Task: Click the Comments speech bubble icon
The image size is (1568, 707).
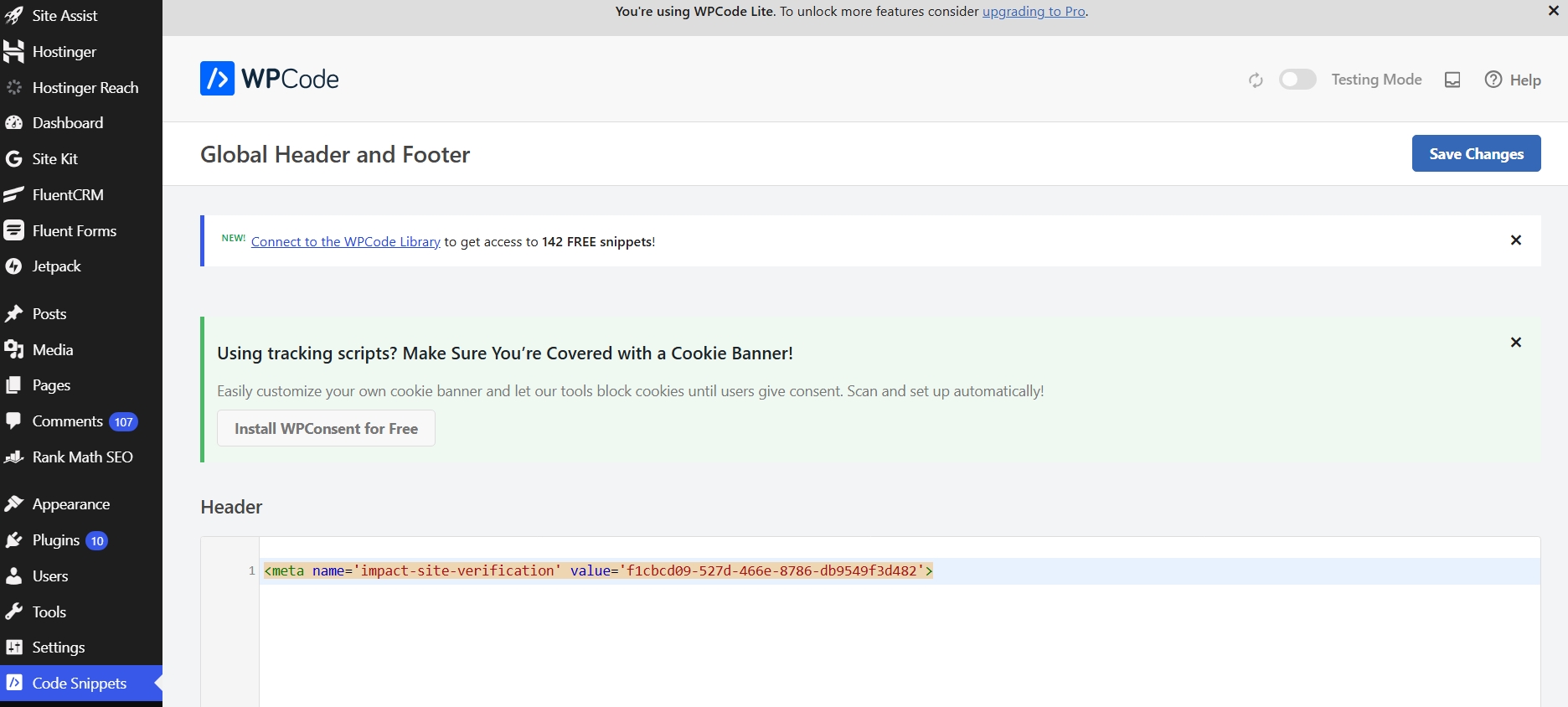Action: [x=13, y=421]
